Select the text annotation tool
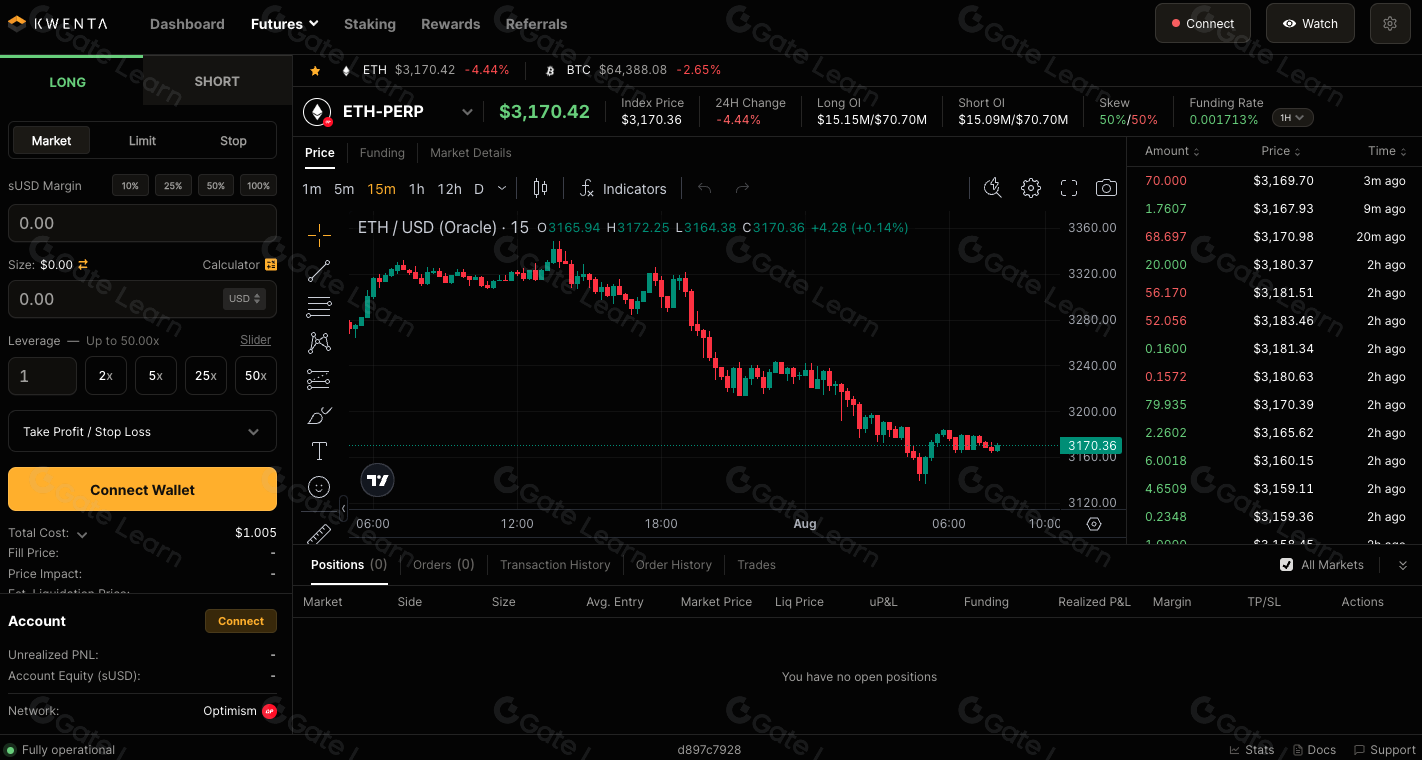The height and width of the screenshot is (760, 1422). [319, 451]
